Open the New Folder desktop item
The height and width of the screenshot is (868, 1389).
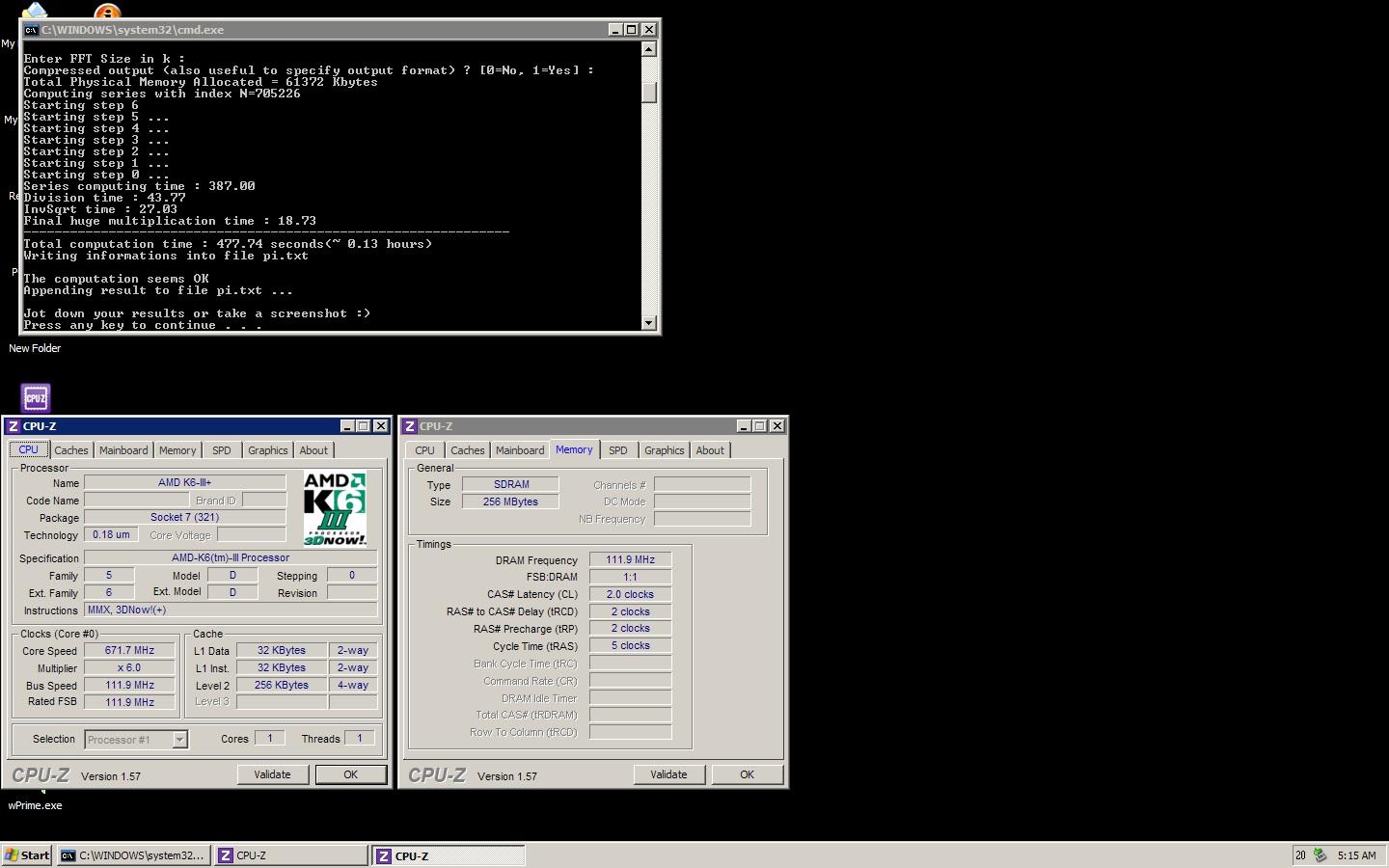click(35, 348)
